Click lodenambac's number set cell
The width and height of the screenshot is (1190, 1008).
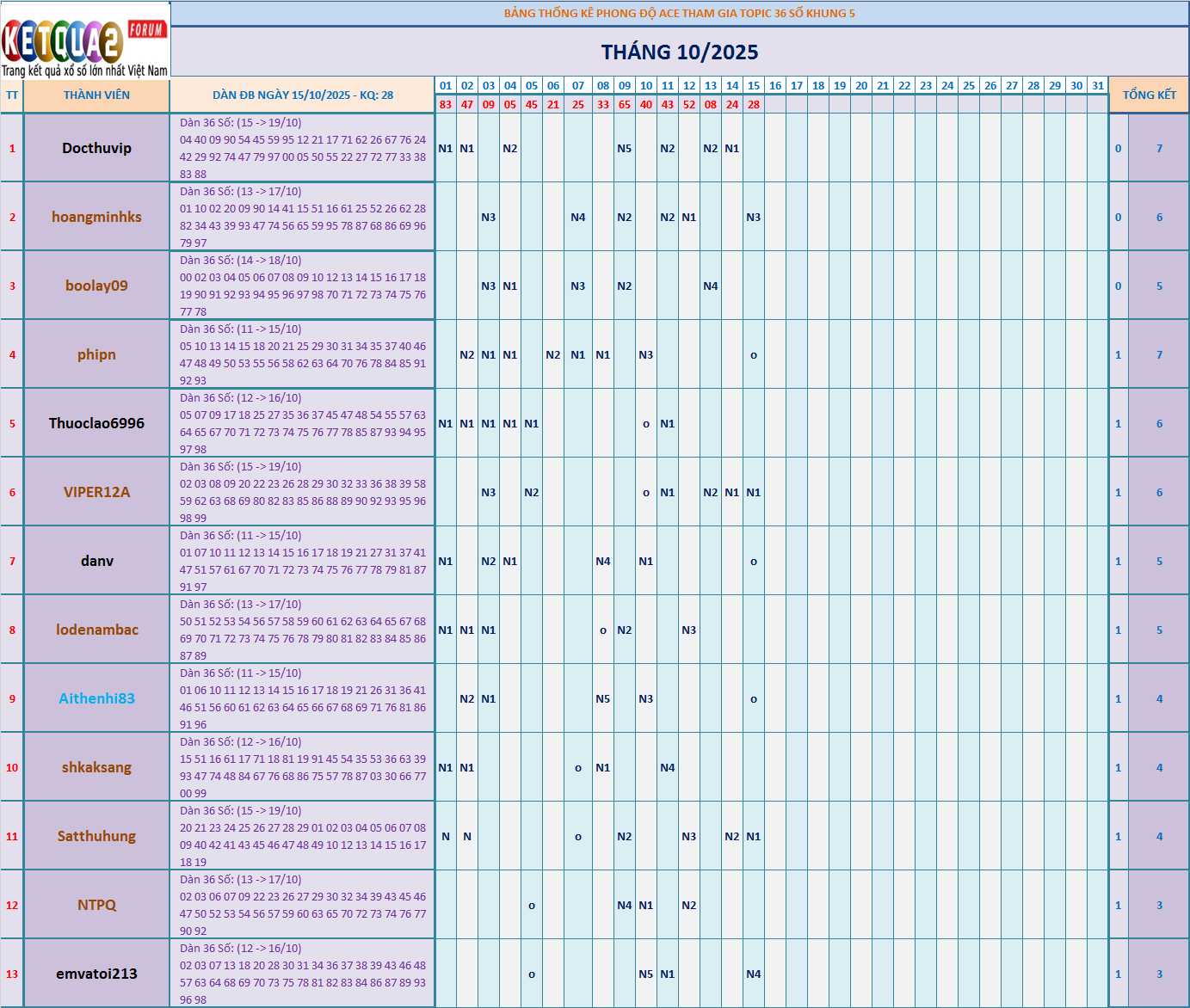pos(302,630)
